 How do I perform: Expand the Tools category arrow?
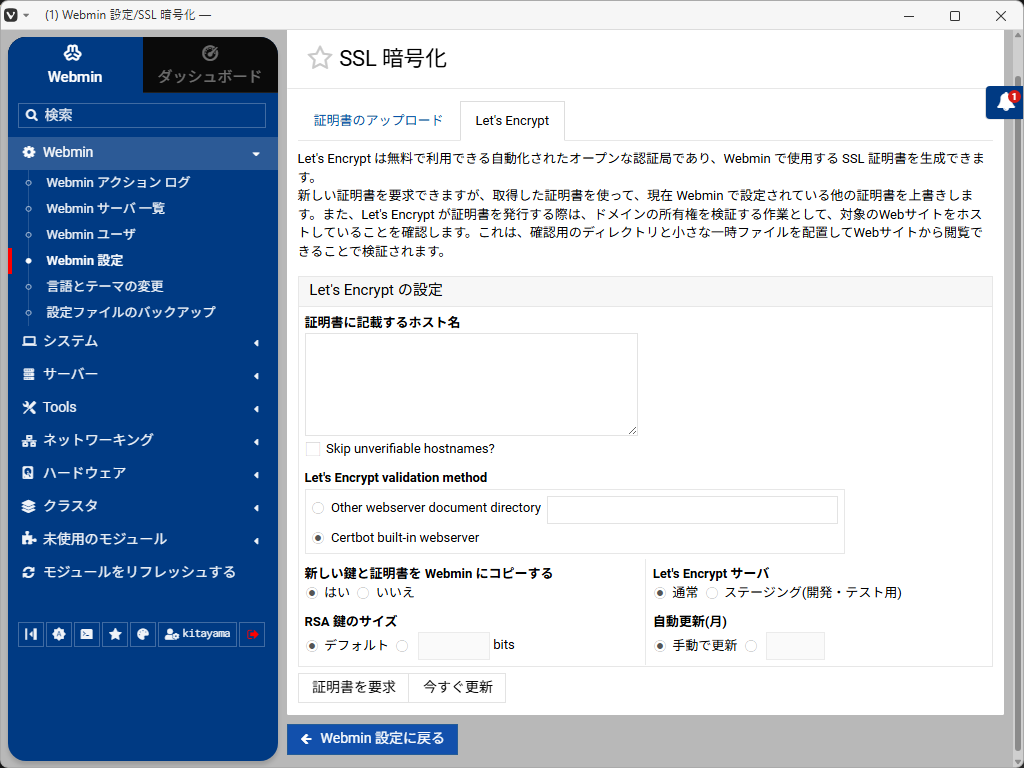coord(256,409)
